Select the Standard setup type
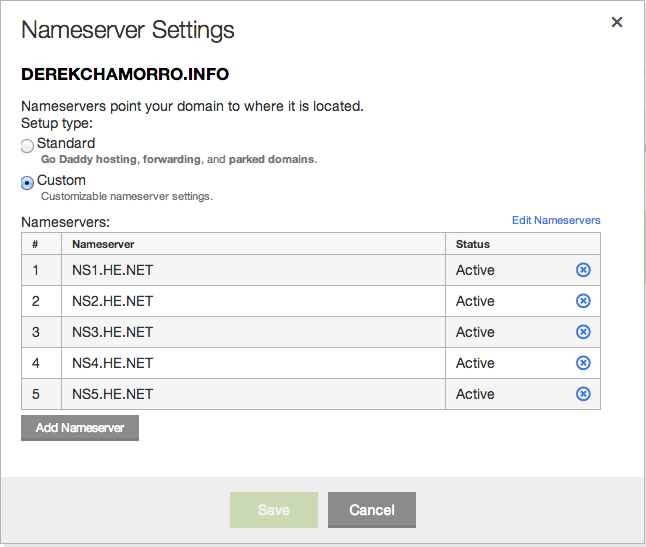646x547 pixels. click(x=27, y=145)
